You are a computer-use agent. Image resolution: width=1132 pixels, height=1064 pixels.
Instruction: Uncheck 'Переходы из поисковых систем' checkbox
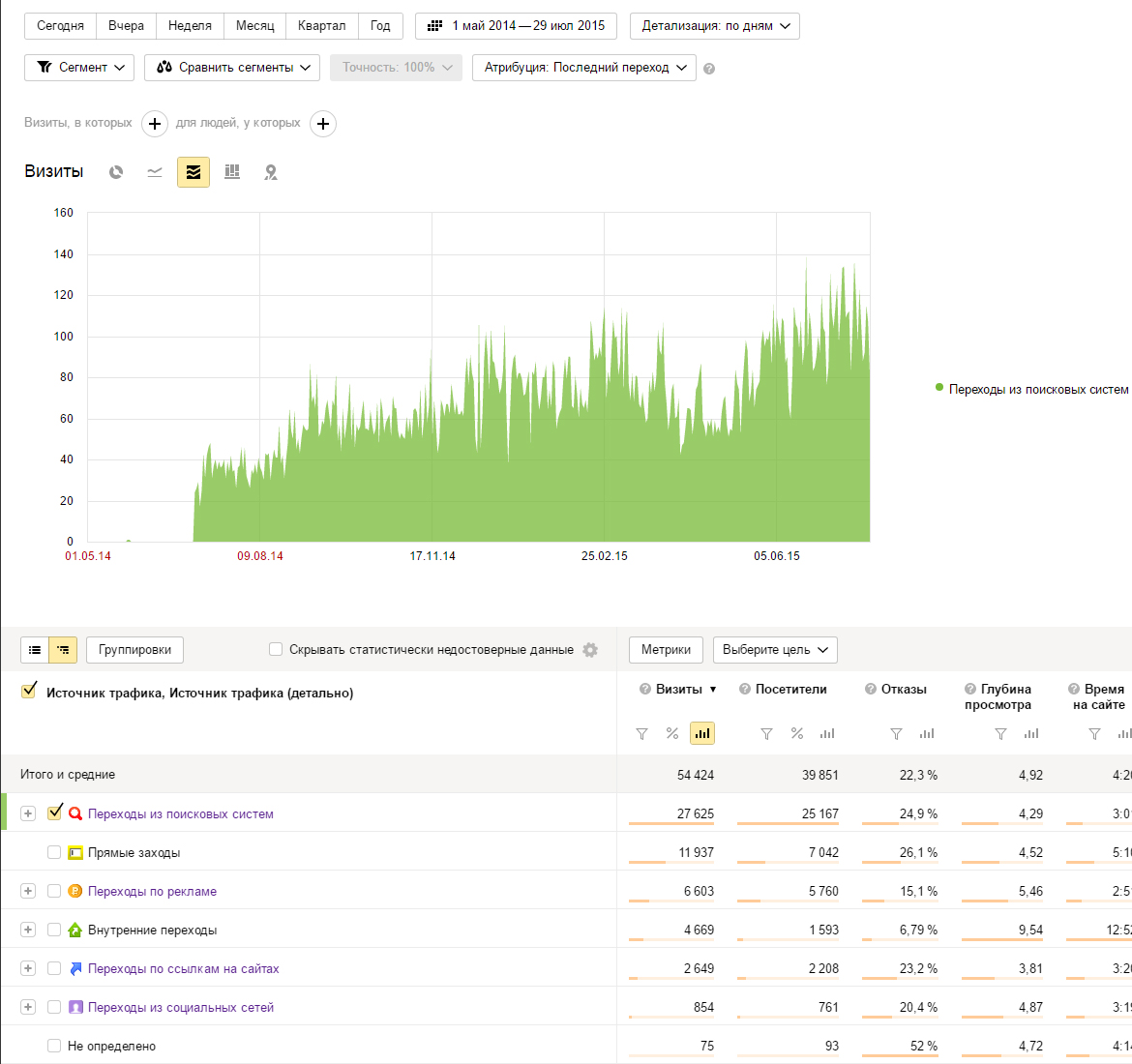pyautogui.click(x=55, y=813)
